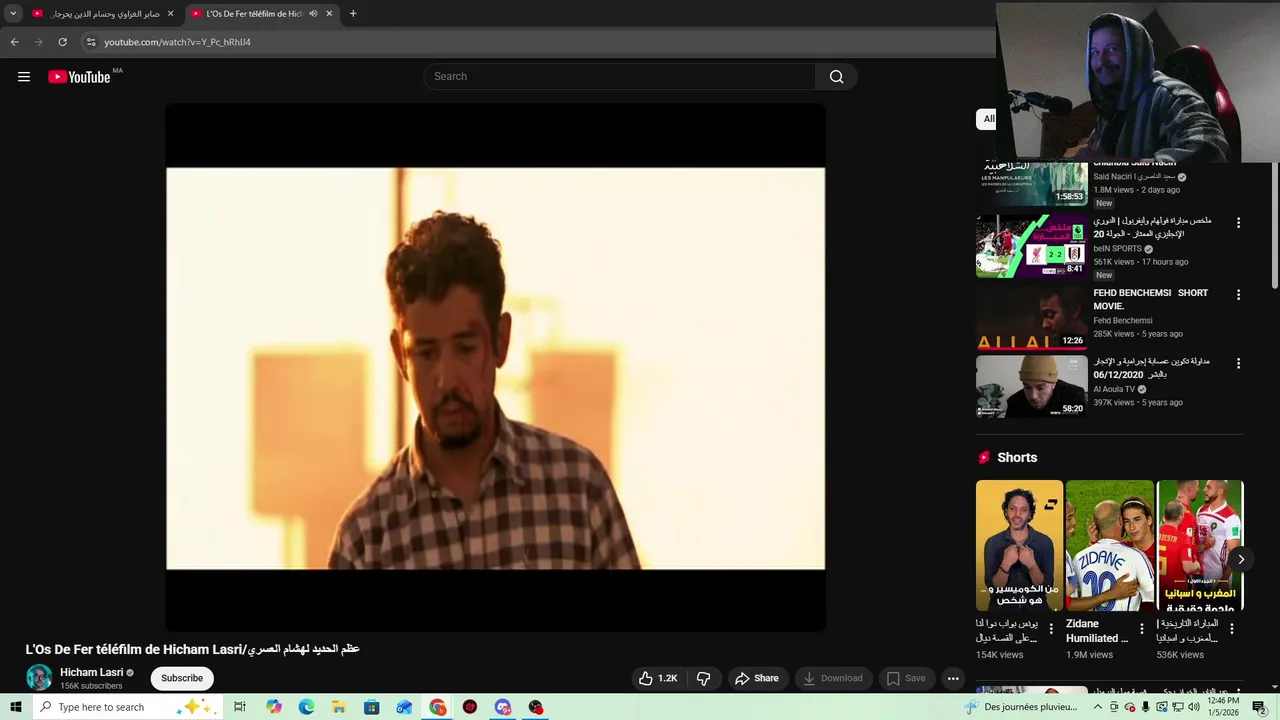Click the microphone tray icon
Viewport: 1280px width, 720px height.
point(1145,707)
